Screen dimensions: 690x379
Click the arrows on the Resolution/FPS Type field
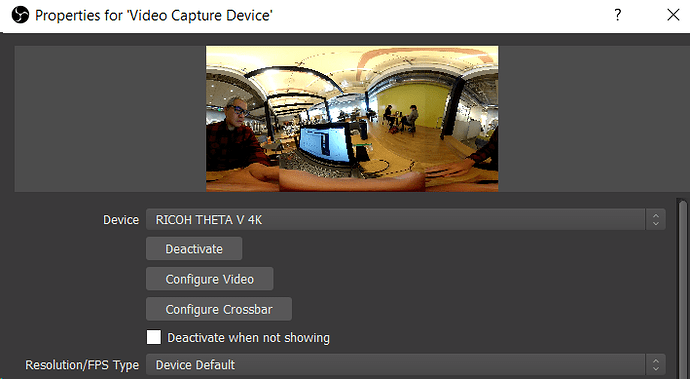tap(656, 365)
